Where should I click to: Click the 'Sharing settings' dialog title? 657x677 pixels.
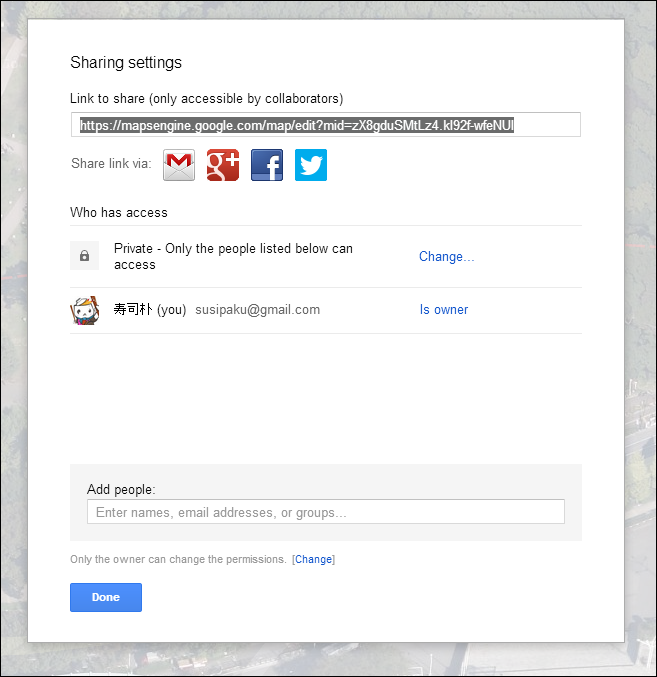click(126, 62)
